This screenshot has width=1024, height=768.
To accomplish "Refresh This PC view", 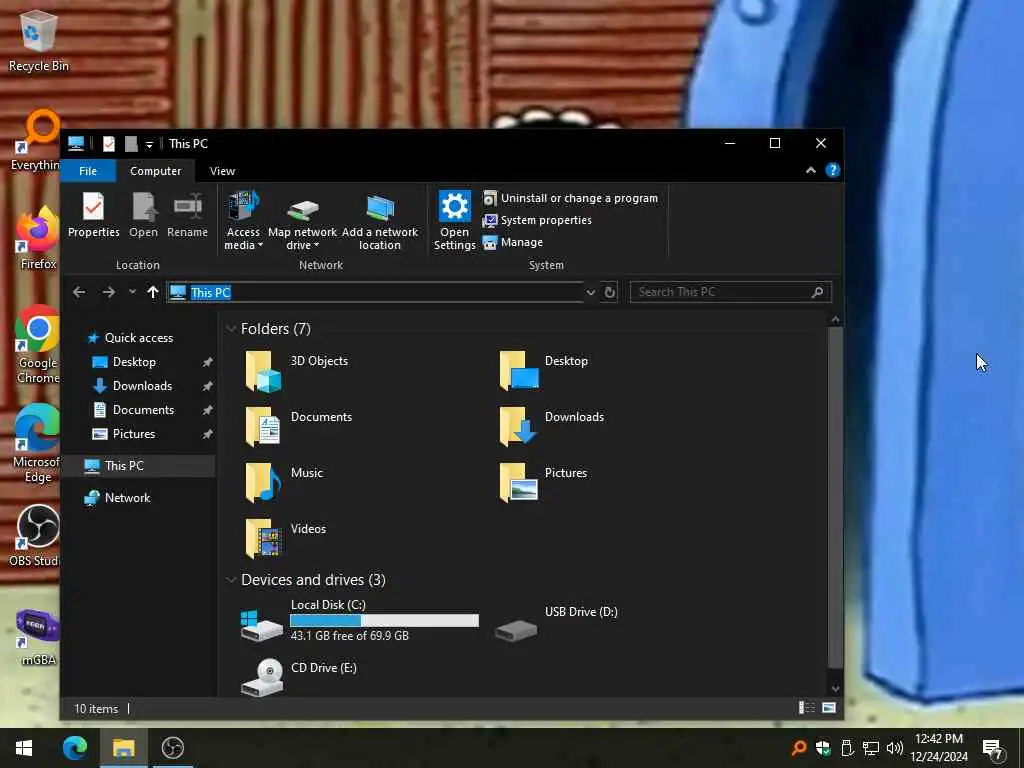I will pyautogui.click(x=610, y=292).
